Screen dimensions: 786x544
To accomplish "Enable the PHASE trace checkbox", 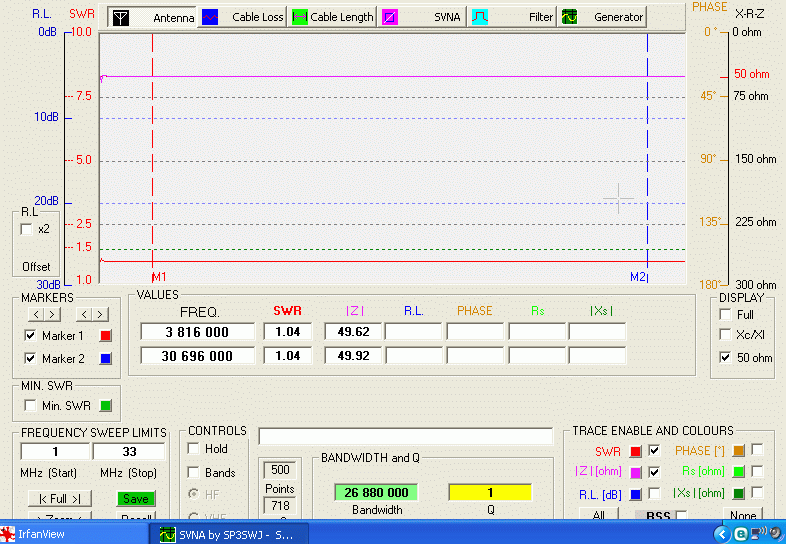I will pyautogui.click(x=757, y=451).
